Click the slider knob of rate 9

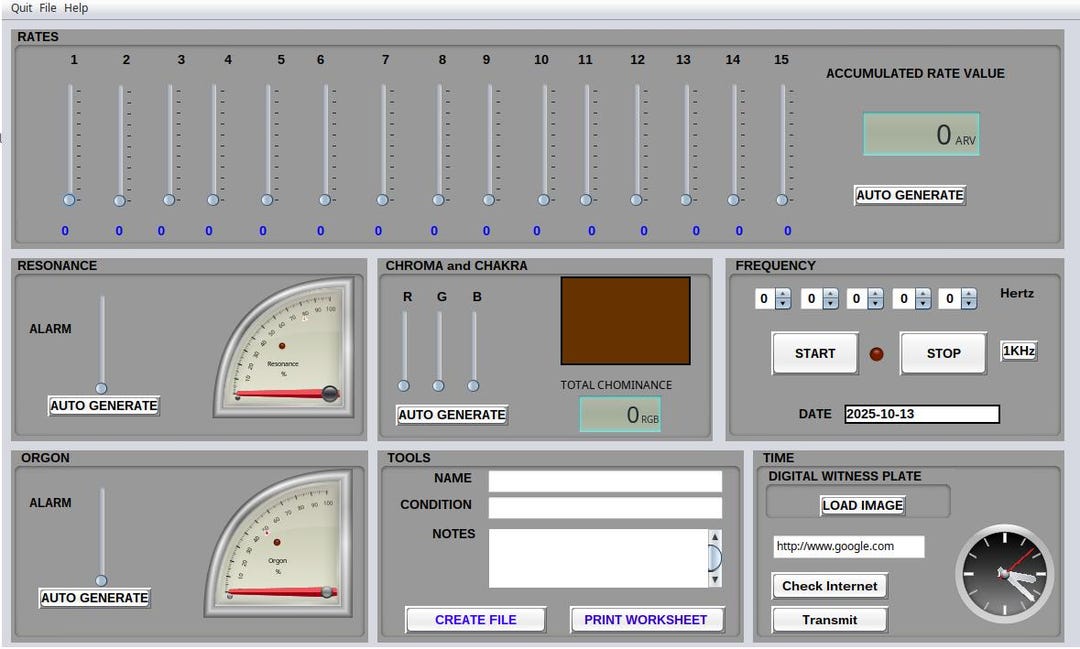(x=489, y=200)
